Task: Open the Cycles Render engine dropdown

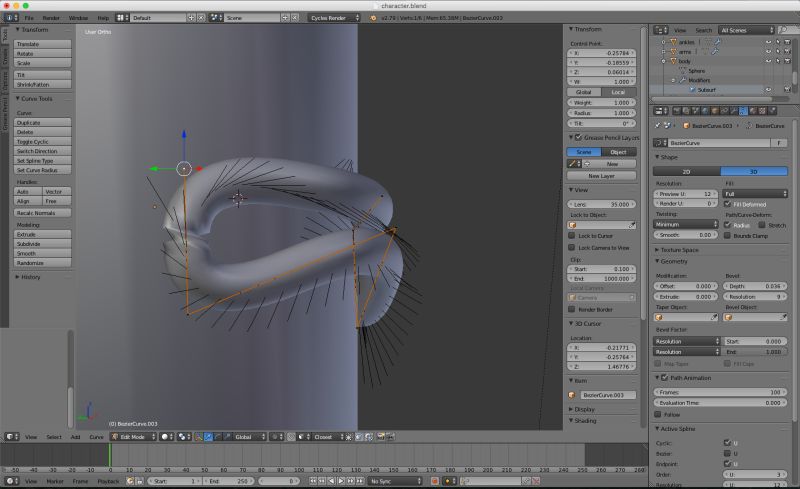Action: [x=333, y=18]
